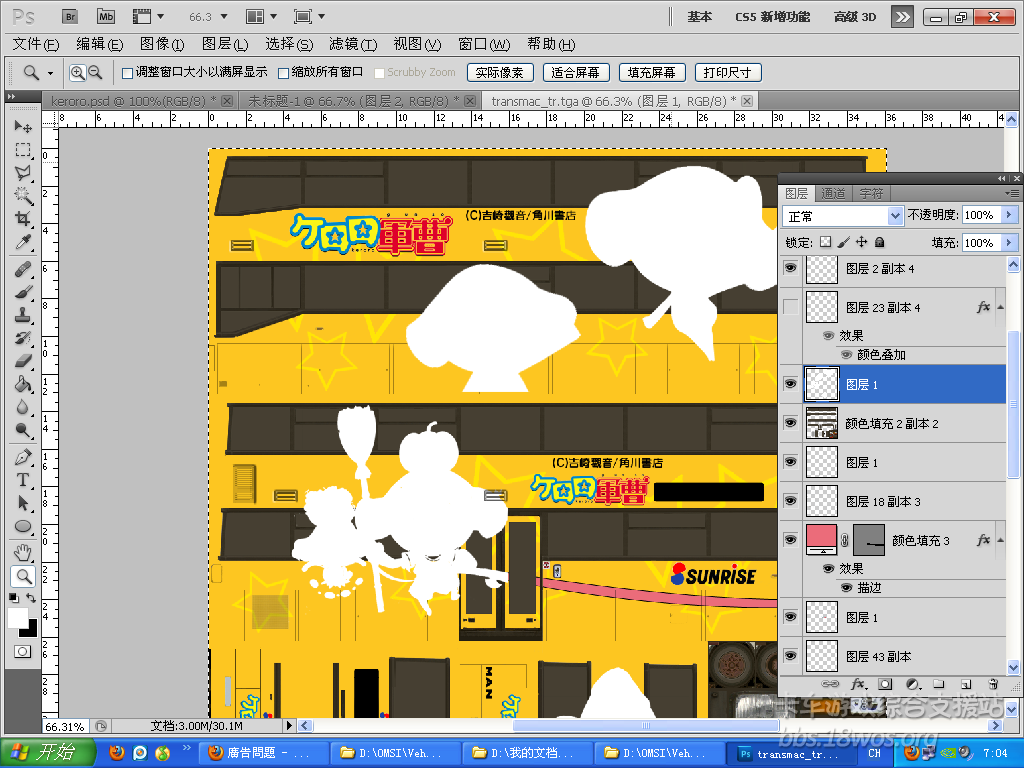
Task: Click the 适合屏幕 button
Action: (576, 73)
